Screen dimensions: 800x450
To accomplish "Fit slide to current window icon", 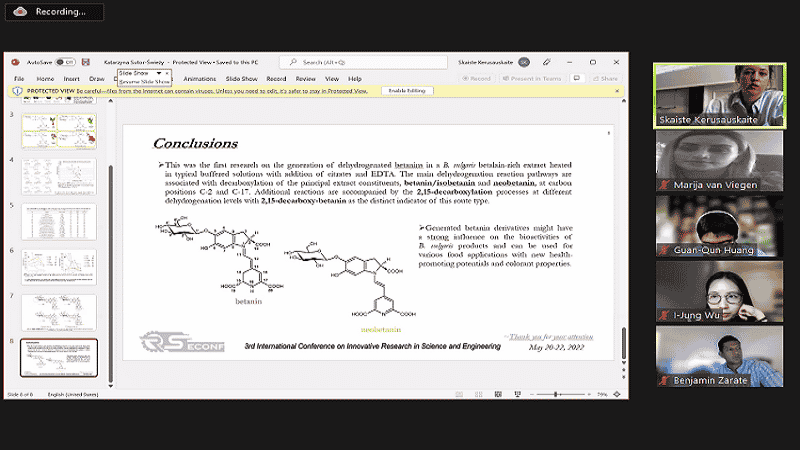I will (617, 394).
